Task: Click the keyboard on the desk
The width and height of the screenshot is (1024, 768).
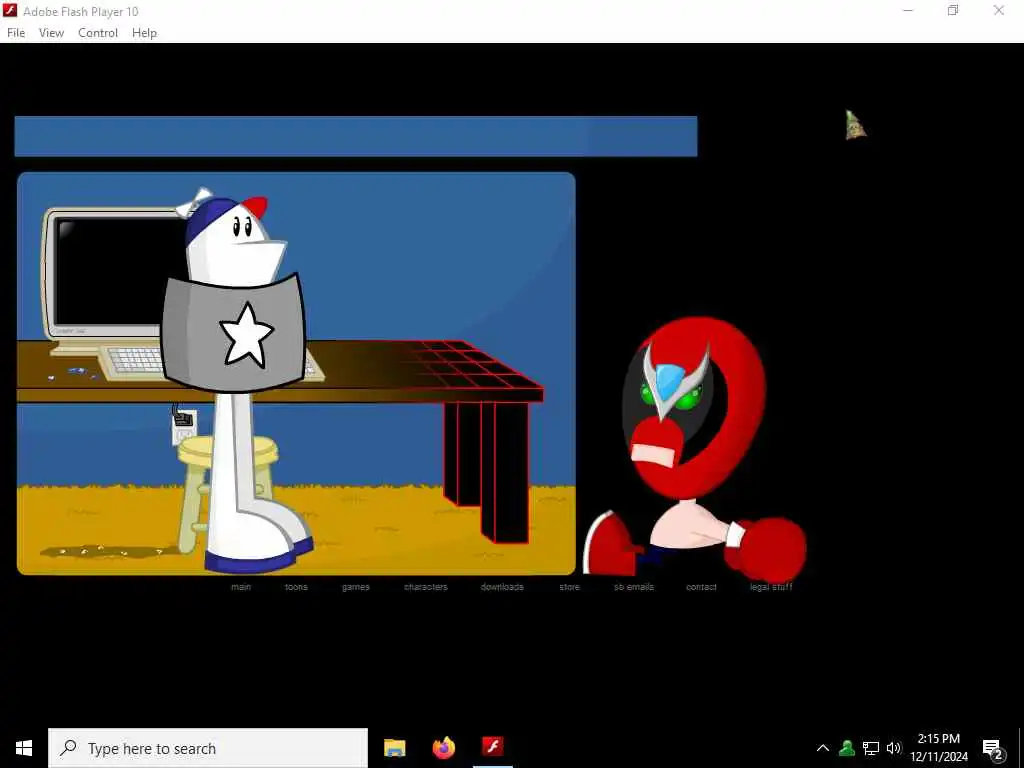Action: click(135, 361)
